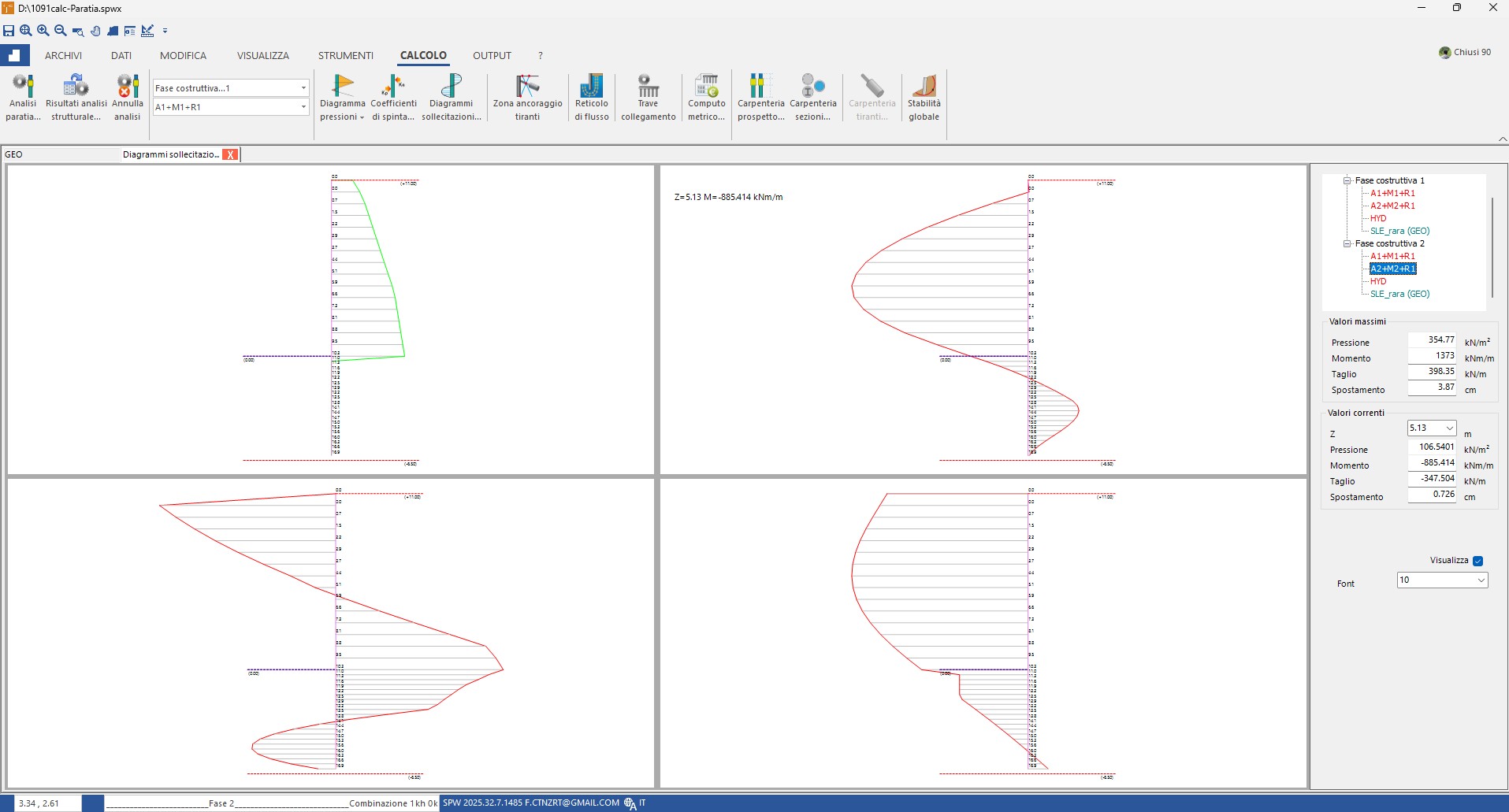This screenshot has height=812, width=1509.
Task: Open Risultati analisi strutturale
Action: (76, 98)
